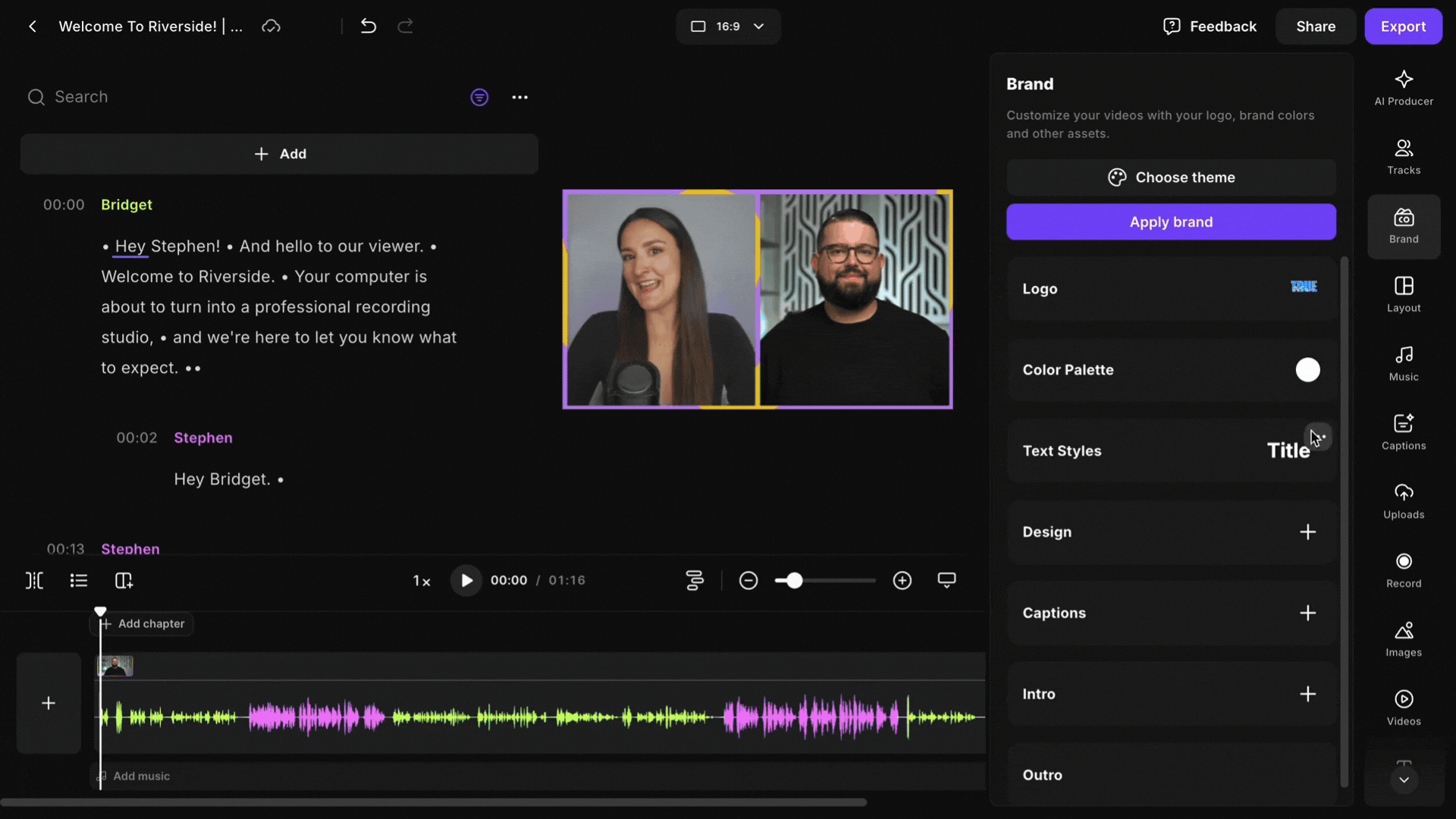Open the Record panel
Viewport: 1456px width, 819px height.
pyautogui.click(x=1404, y=570)
